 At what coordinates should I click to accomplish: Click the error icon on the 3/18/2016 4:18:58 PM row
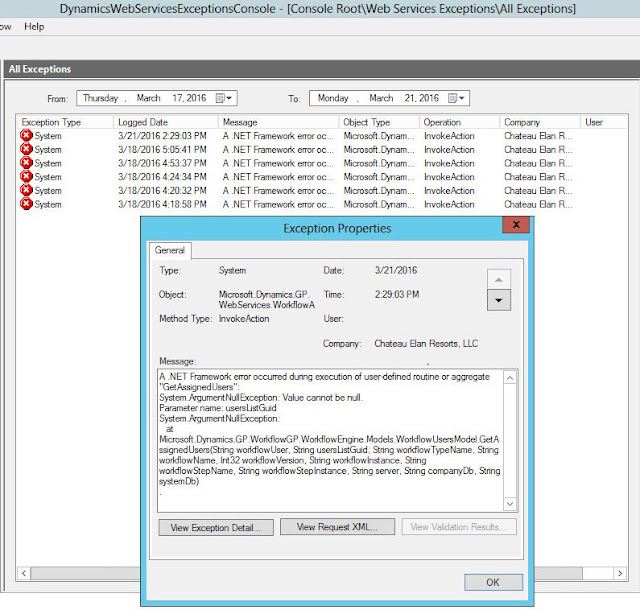tap(26, 204)
